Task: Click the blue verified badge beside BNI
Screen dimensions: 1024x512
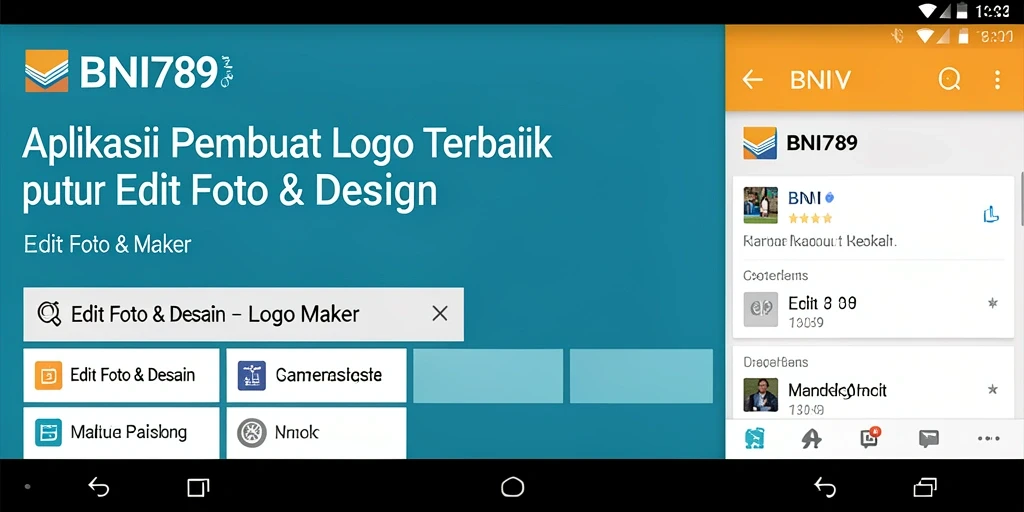Action: click(x=829, y=197)
